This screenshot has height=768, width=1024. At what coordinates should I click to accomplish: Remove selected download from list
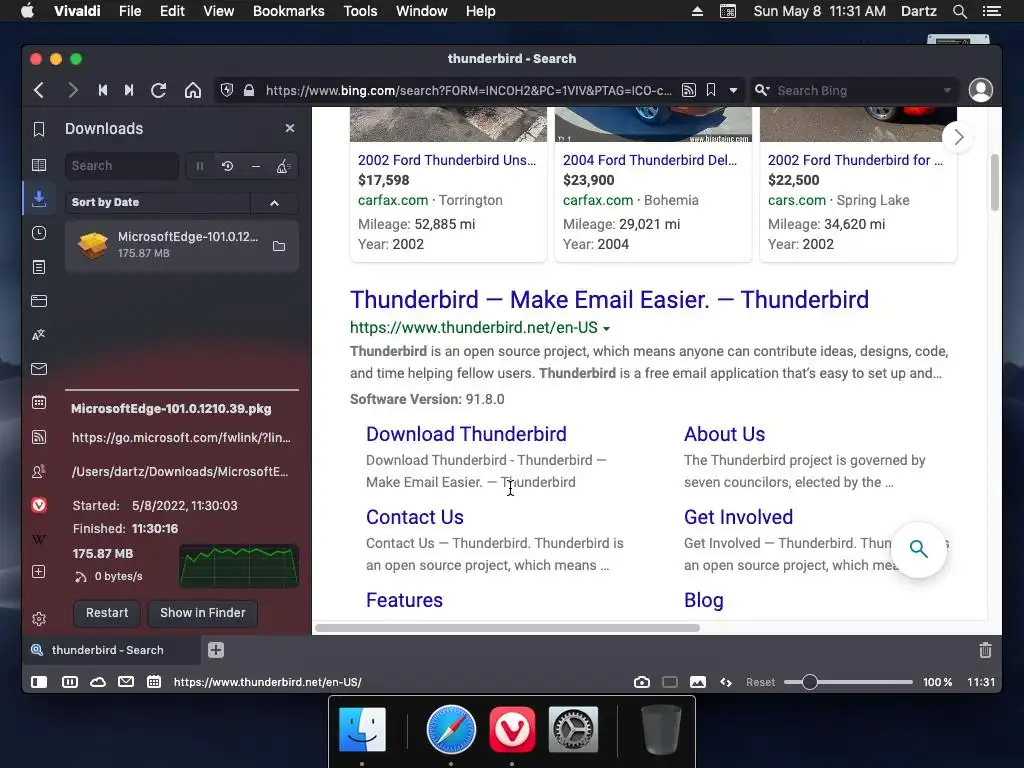tap(255, 167)
